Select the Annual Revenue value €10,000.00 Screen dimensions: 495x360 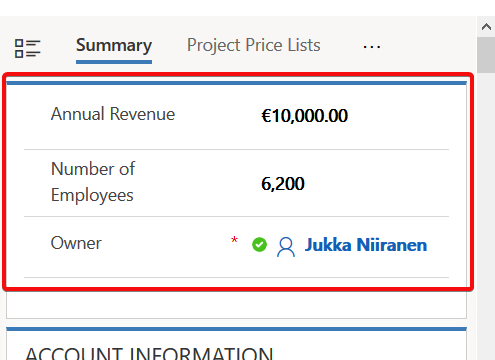click(304, 116)
